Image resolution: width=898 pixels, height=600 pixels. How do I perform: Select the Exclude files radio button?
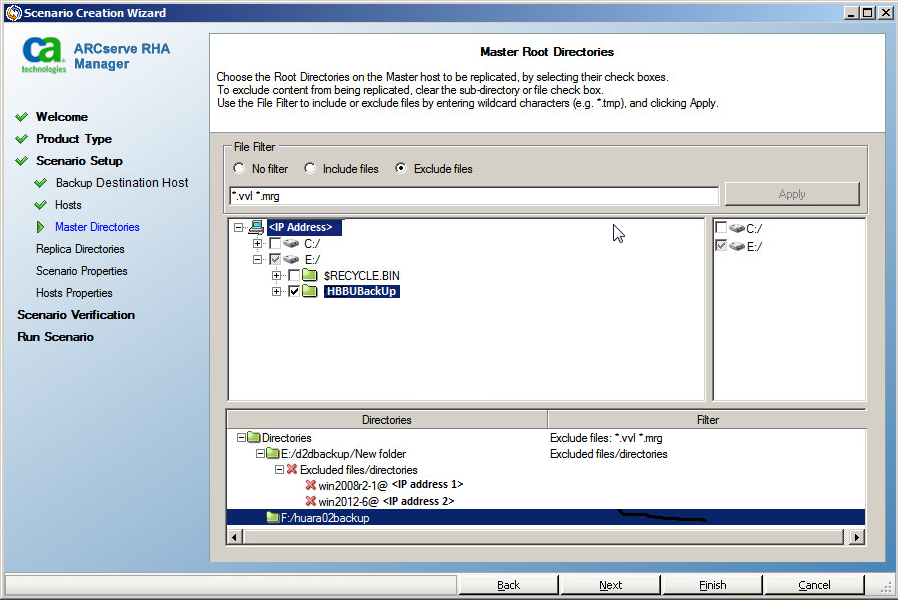pos(401,168)
